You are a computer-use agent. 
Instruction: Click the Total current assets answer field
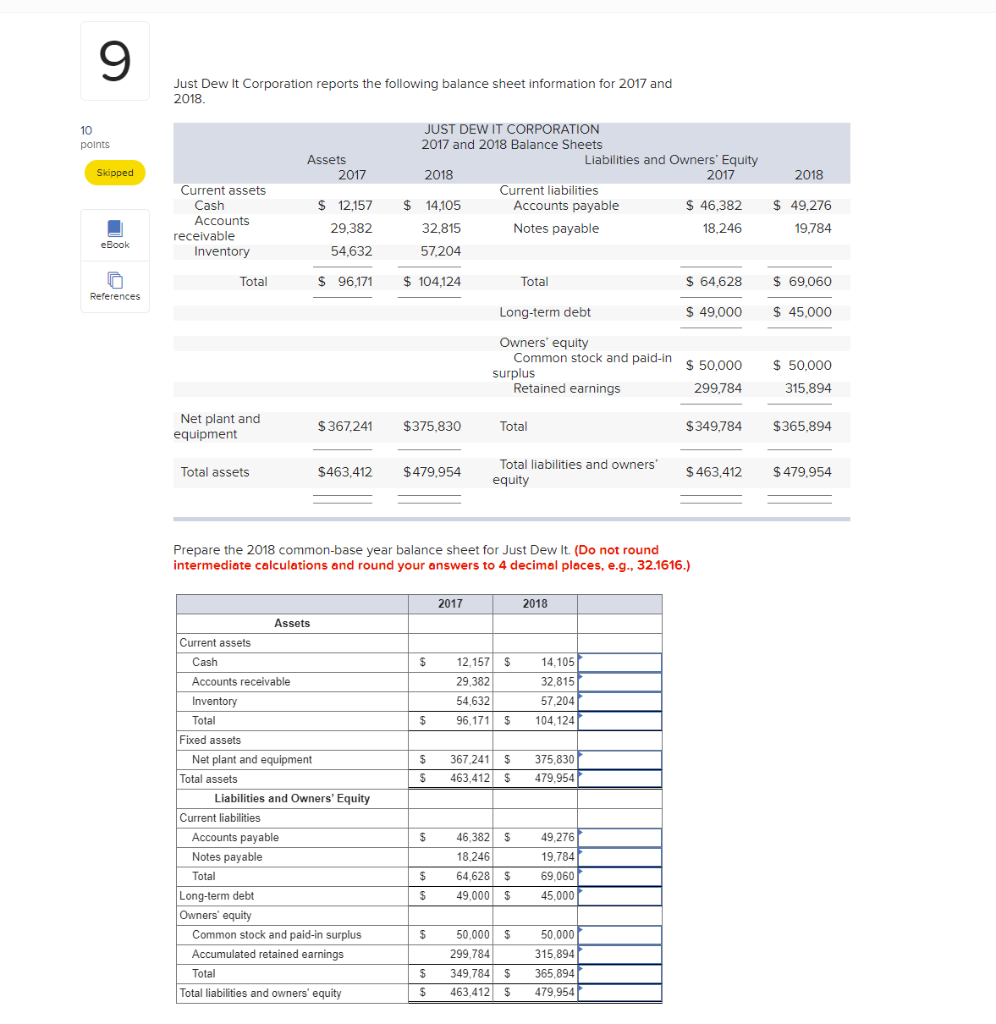coord(620,720)
